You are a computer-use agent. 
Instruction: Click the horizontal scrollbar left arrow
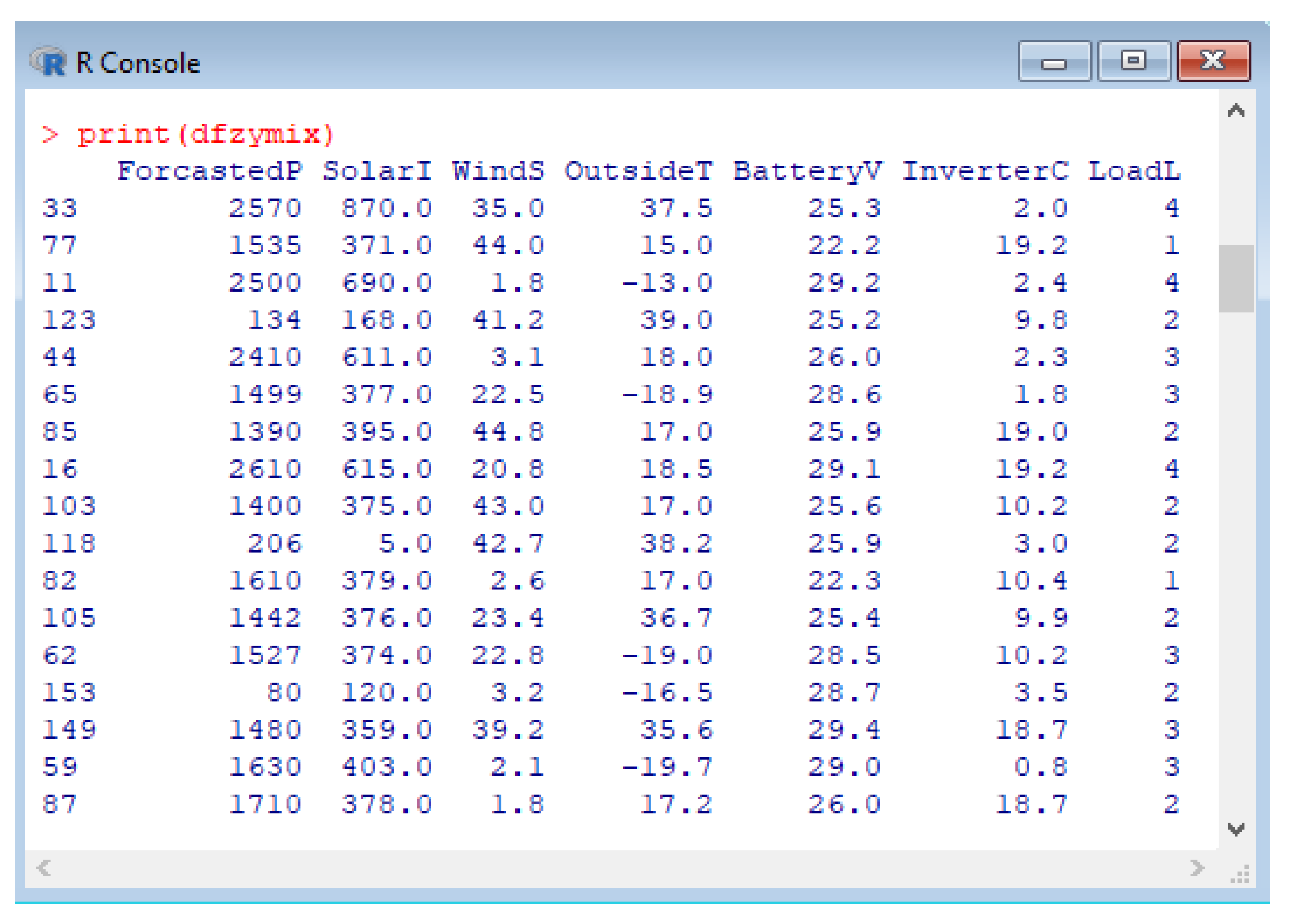point(43,868)
